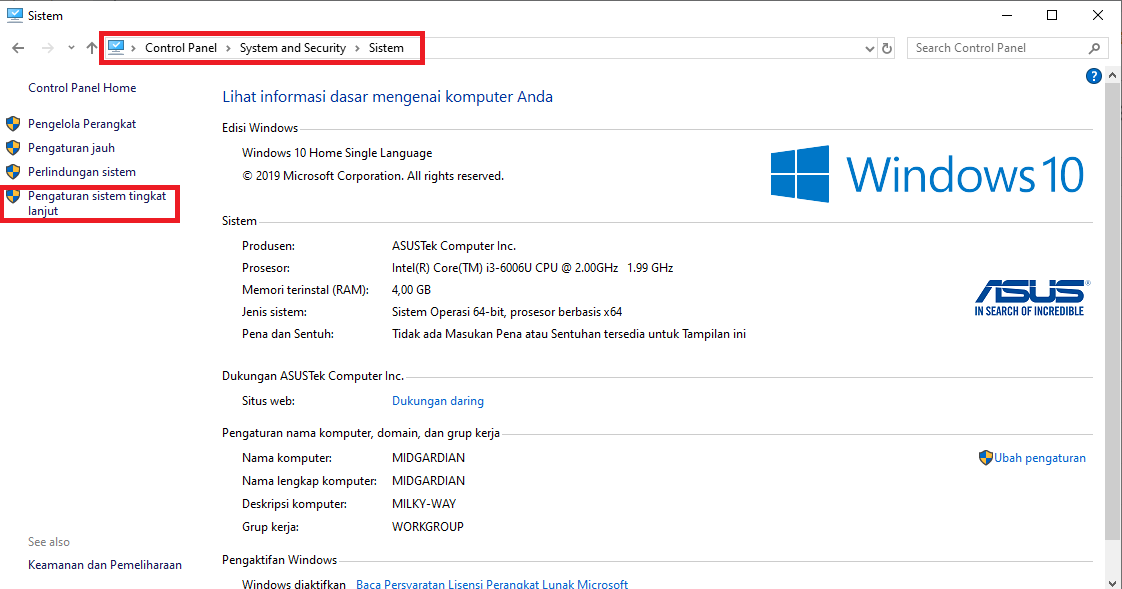1122x589 pixels.
Task: Click the vertical scrollbar thumb
Action: pos(1112,311)
